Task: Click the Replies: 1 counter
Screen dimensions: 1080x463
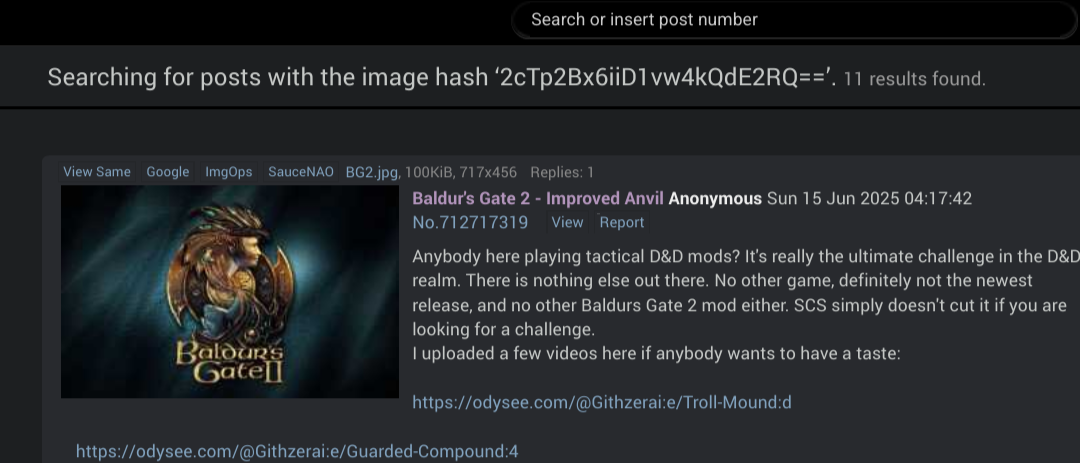Action: click(562, 172)
